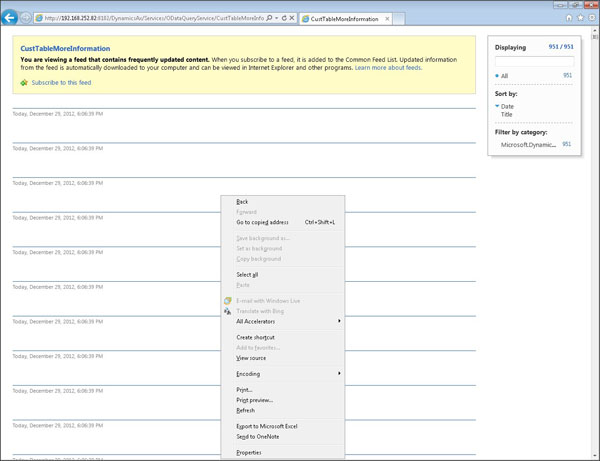
Task: Click Subscribe to this feed link
Action: (x=61, y=83)
